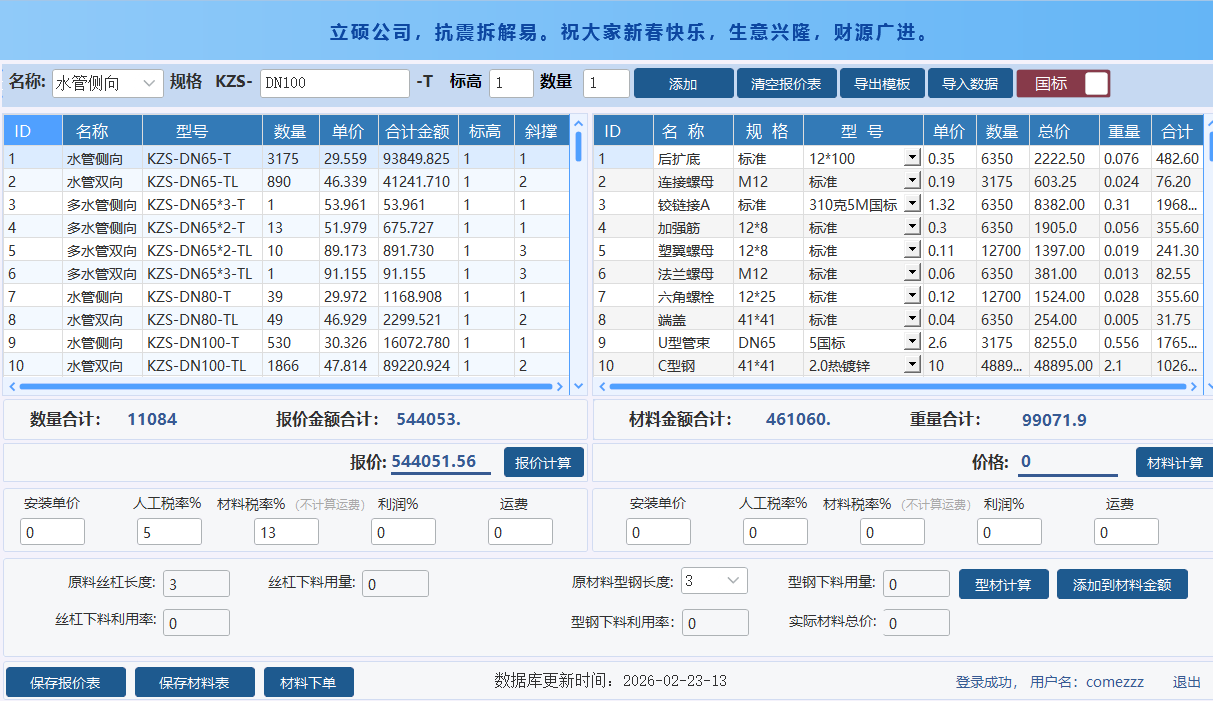This screenshot has width=1213, height=701.
Task: Open the 名称 dropdown showing 水管侧向
Action: tap(108, 83)
